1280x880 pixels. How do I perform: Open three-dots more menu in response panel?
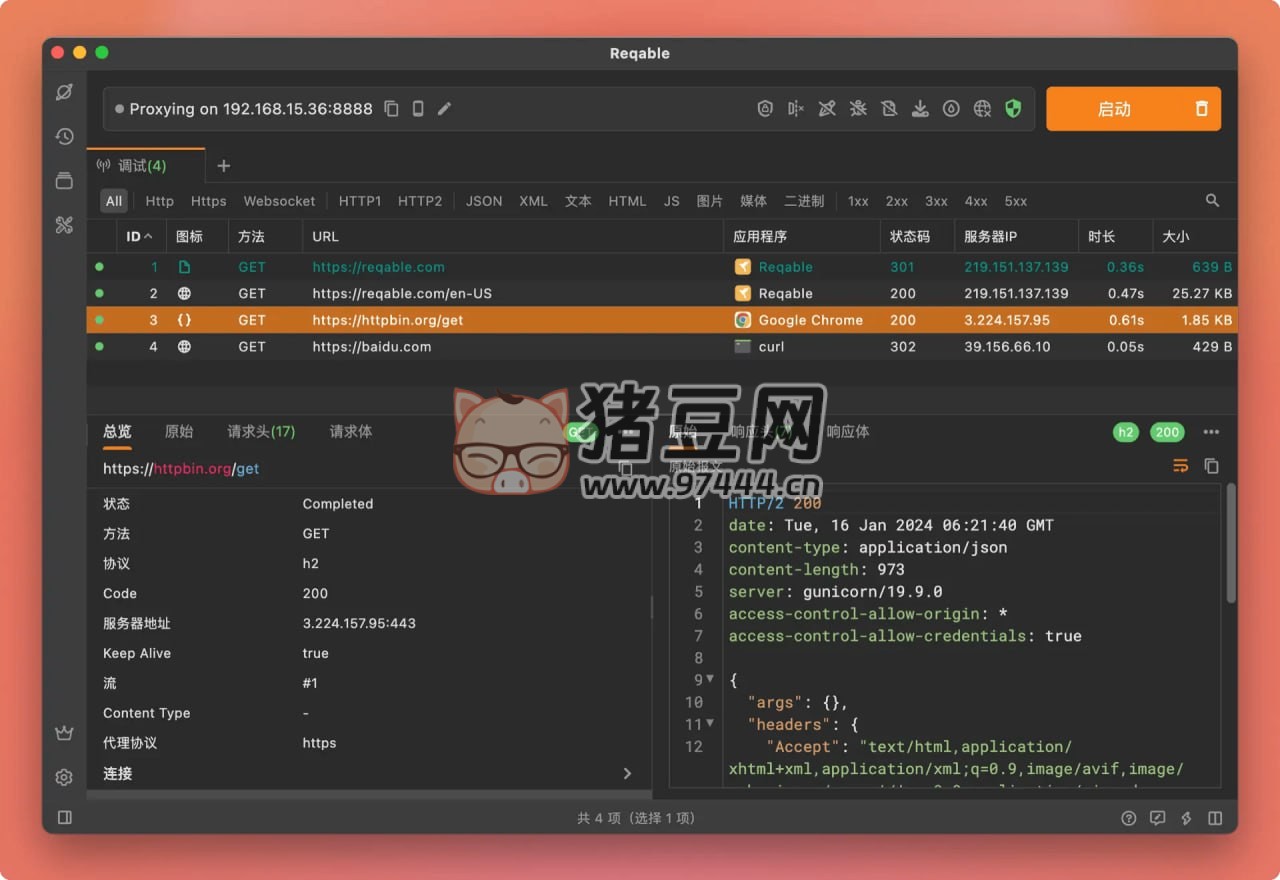pyautogui.click(x=1211, y=432)
